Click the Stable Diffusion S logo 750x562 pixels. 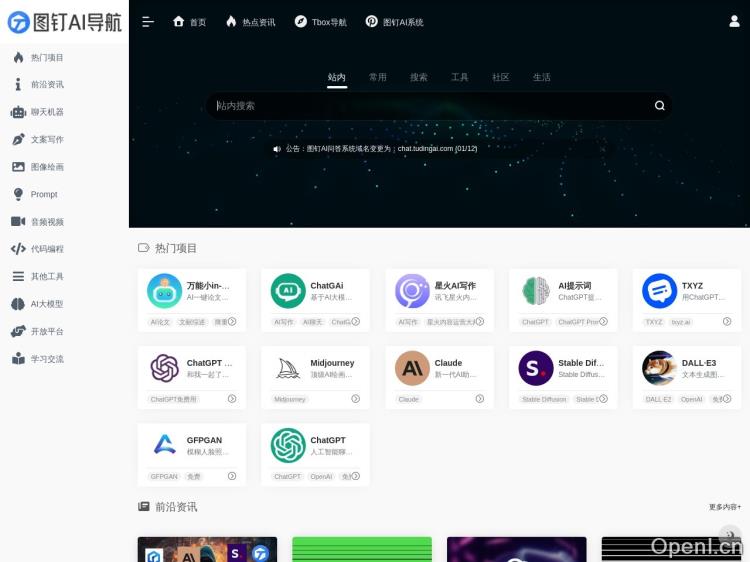pyautogui.click(x=536, y=368)
